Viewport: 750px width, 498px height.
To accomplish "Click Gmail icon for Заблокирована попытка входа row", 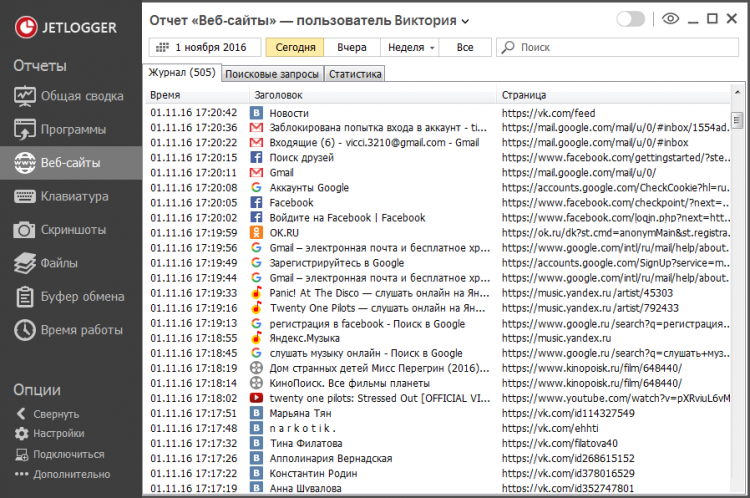I will pos(256,128).
